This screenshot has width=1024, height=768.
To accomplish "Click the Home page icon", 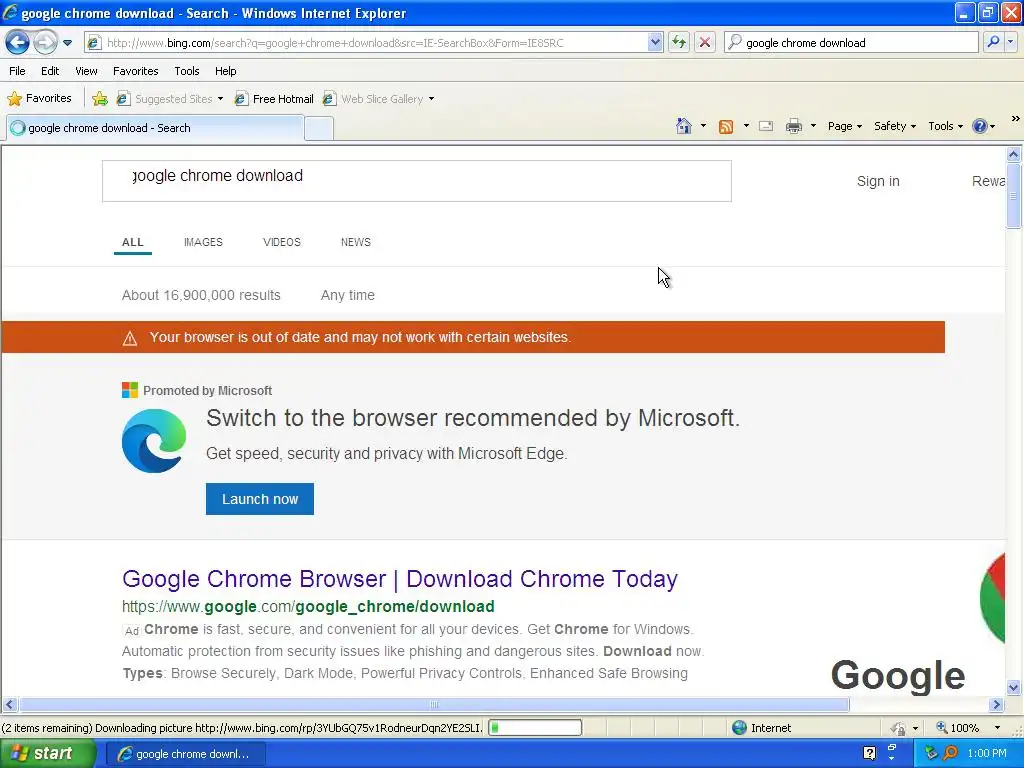I will coord(684,126).
